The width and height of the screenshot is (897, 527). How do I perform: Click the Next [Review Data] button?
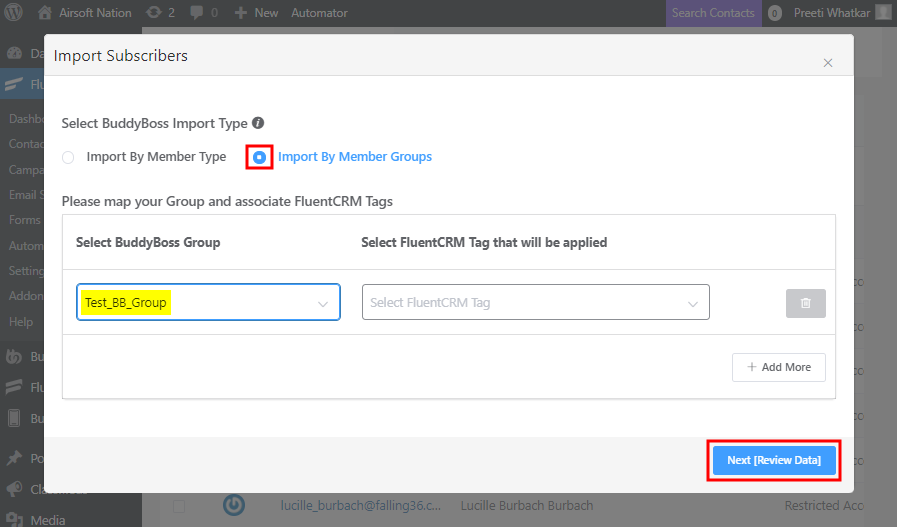(x=773, y=460)
